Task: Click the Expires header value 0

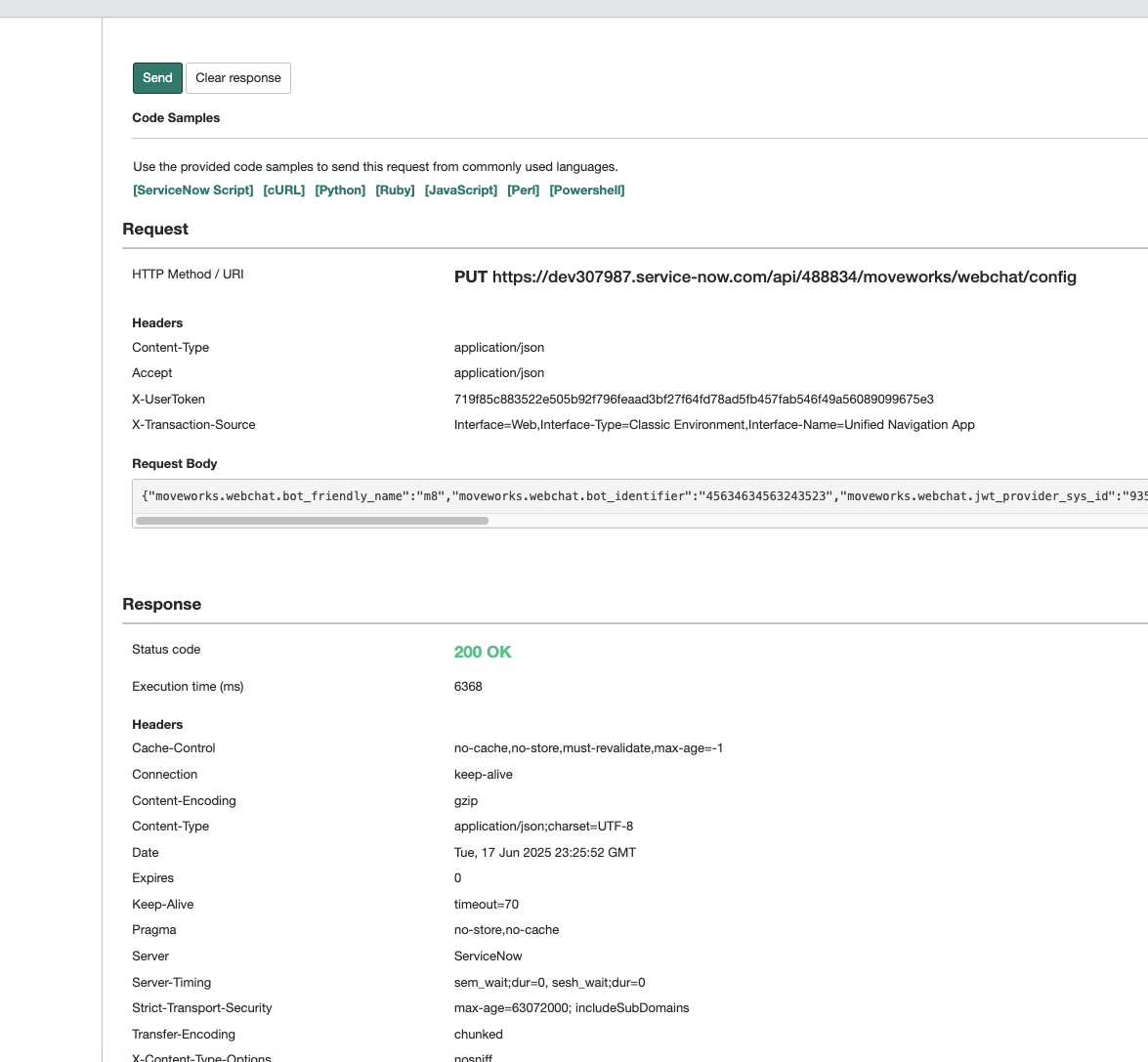Action: 457,878
